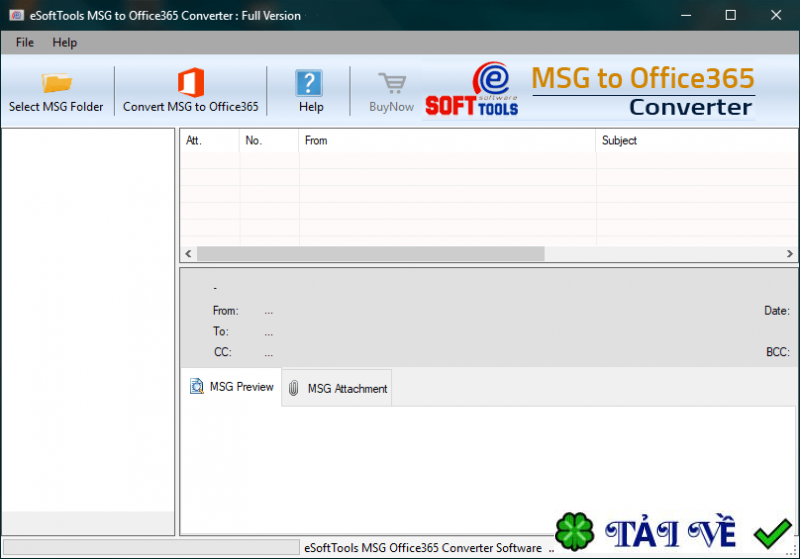
Task: Click the 'To:' field label
Action: (221, 332)
